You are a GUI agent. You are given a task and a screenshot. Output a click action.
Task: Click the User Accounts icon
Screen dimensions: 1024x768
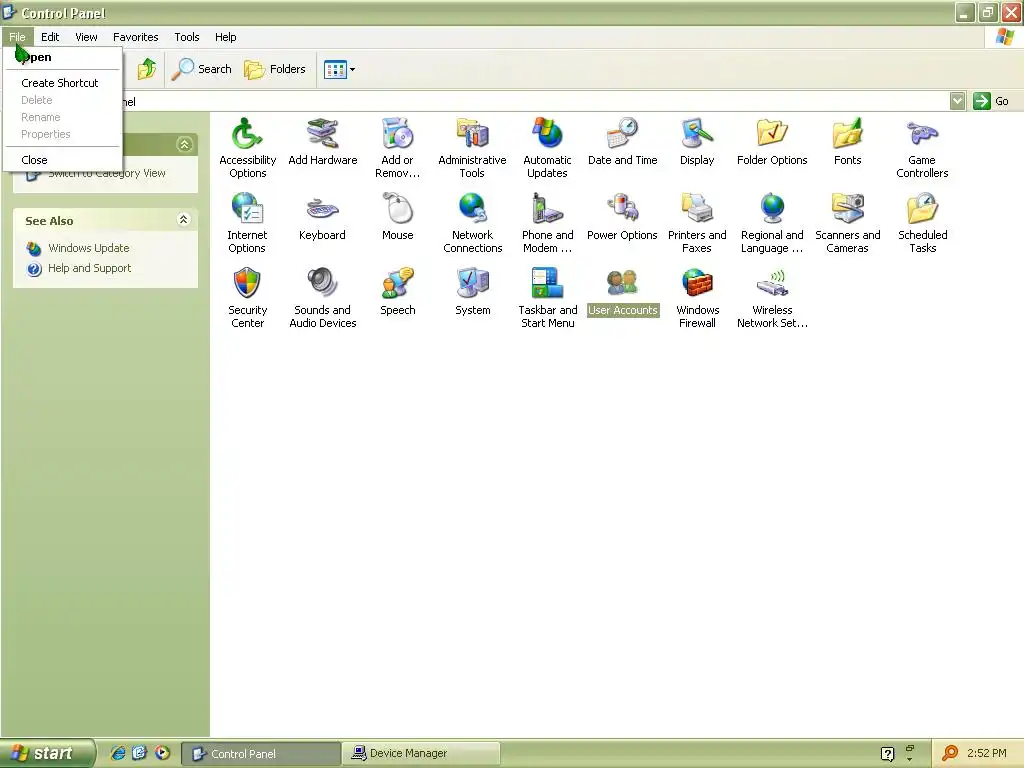tap(622, 283)
